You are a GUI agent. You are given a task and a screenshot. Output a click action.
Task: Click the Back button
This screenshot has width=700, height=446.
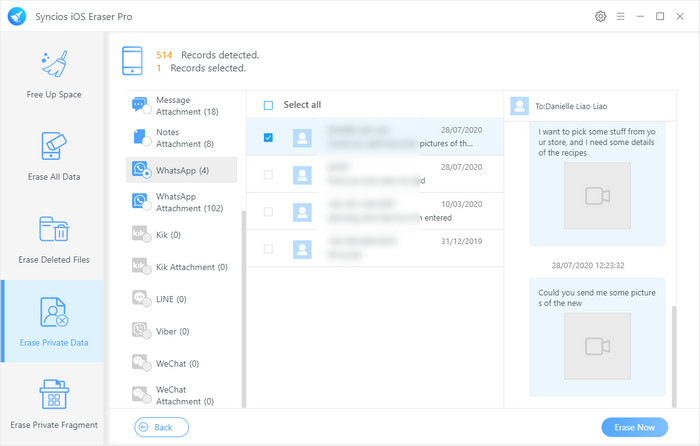162,427
